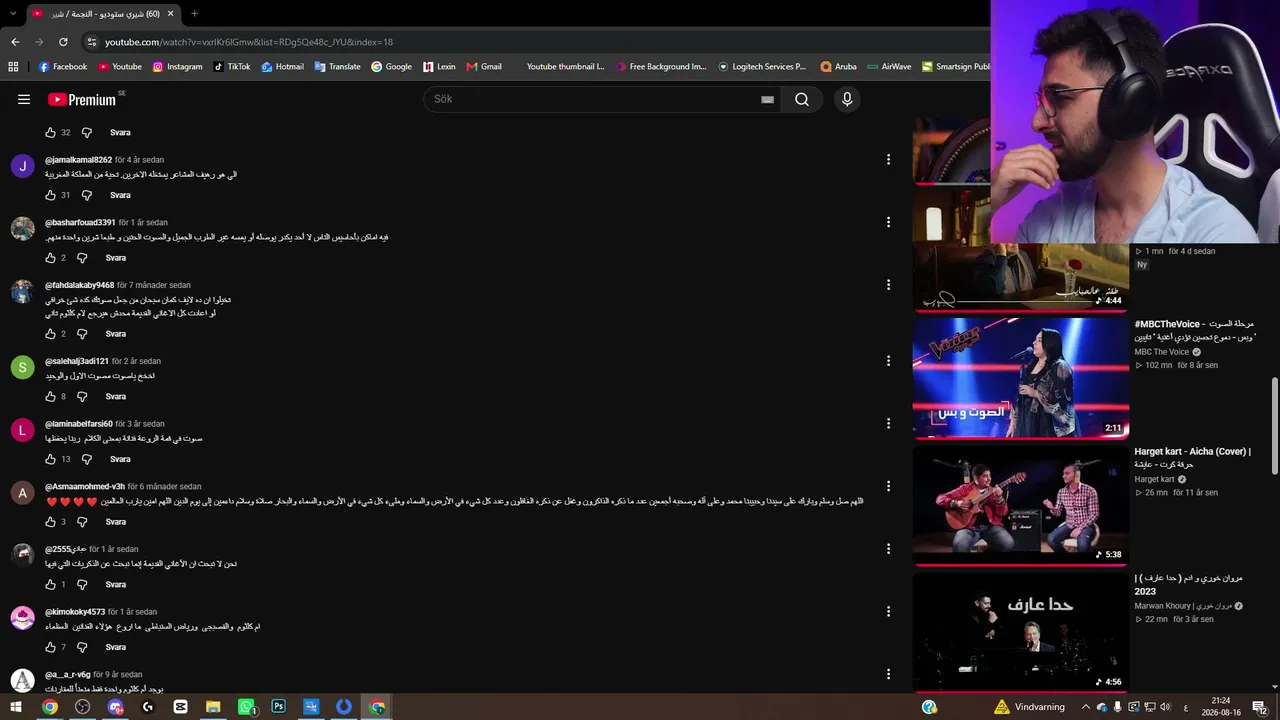Image resolution: width=1280 pixels, height=720 pixels.
Task: Open the Translate bookmark
Action: click(x=337, y=67)
